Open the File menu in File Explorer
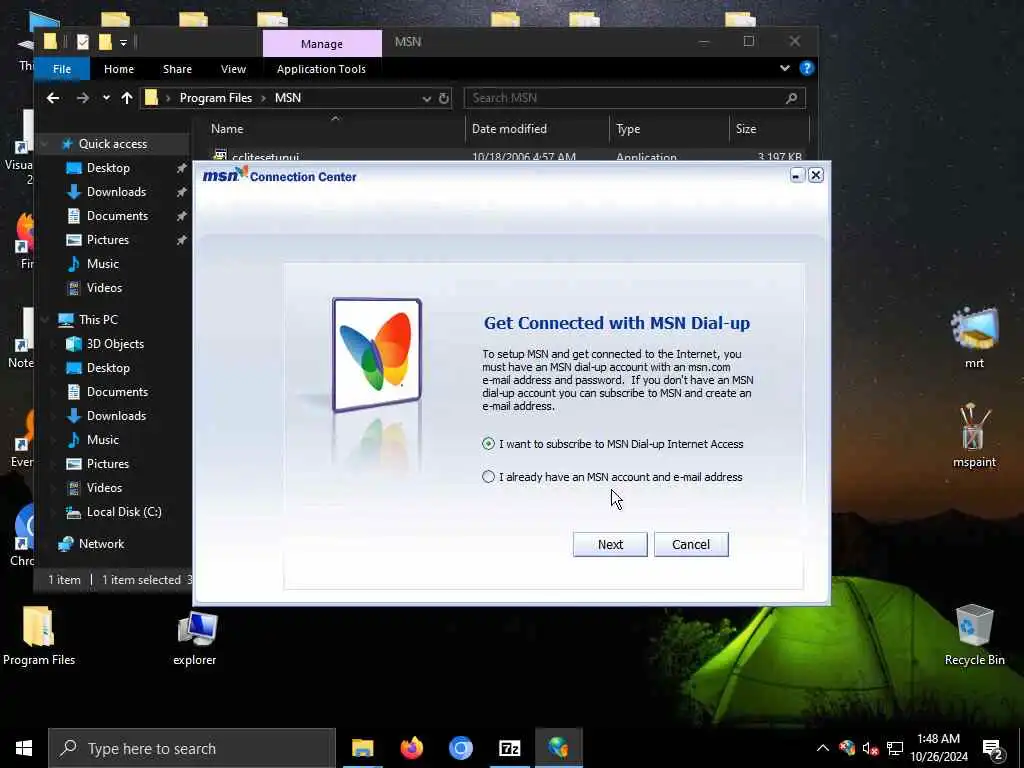 tap(62, 69)
